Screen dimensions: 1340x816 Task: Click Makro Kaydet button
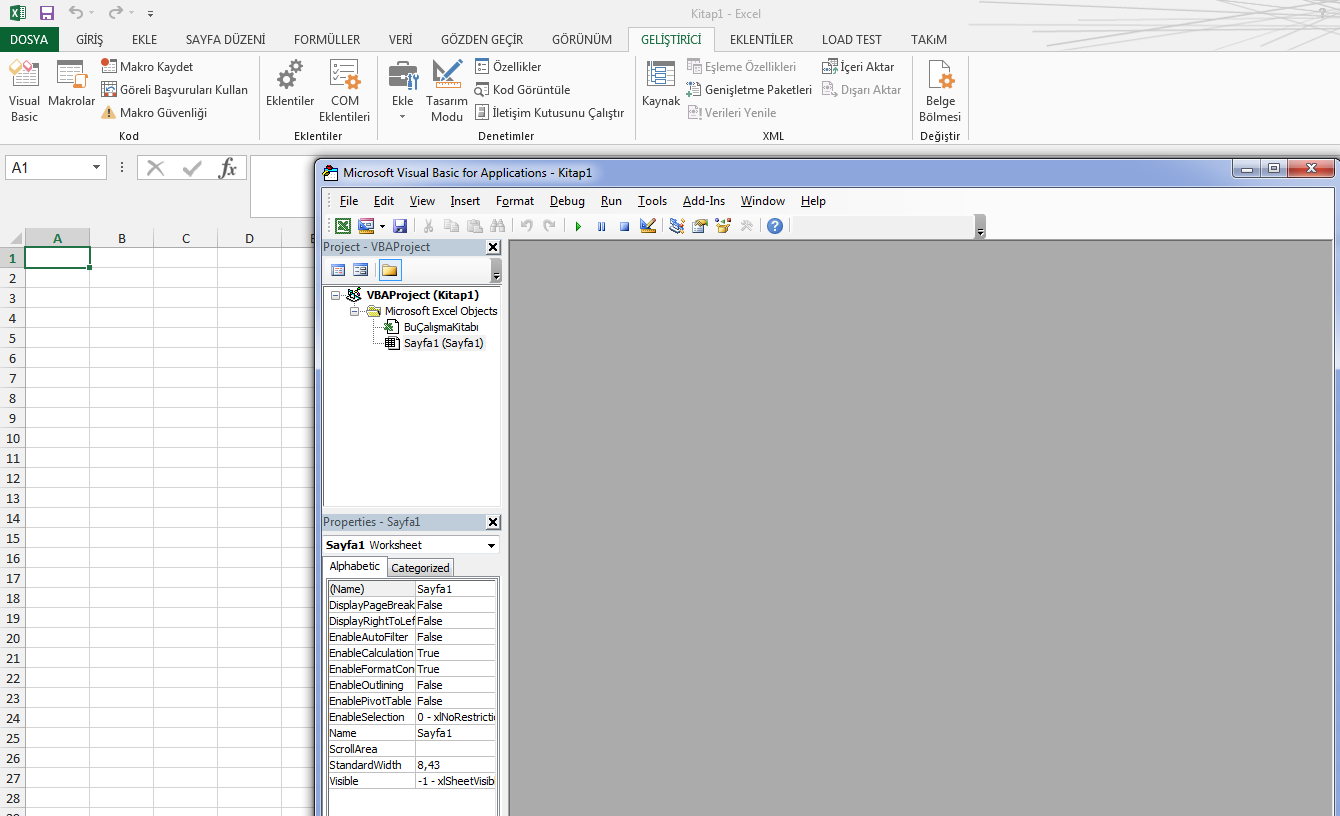pyautogui.click(x=147, y=67)
